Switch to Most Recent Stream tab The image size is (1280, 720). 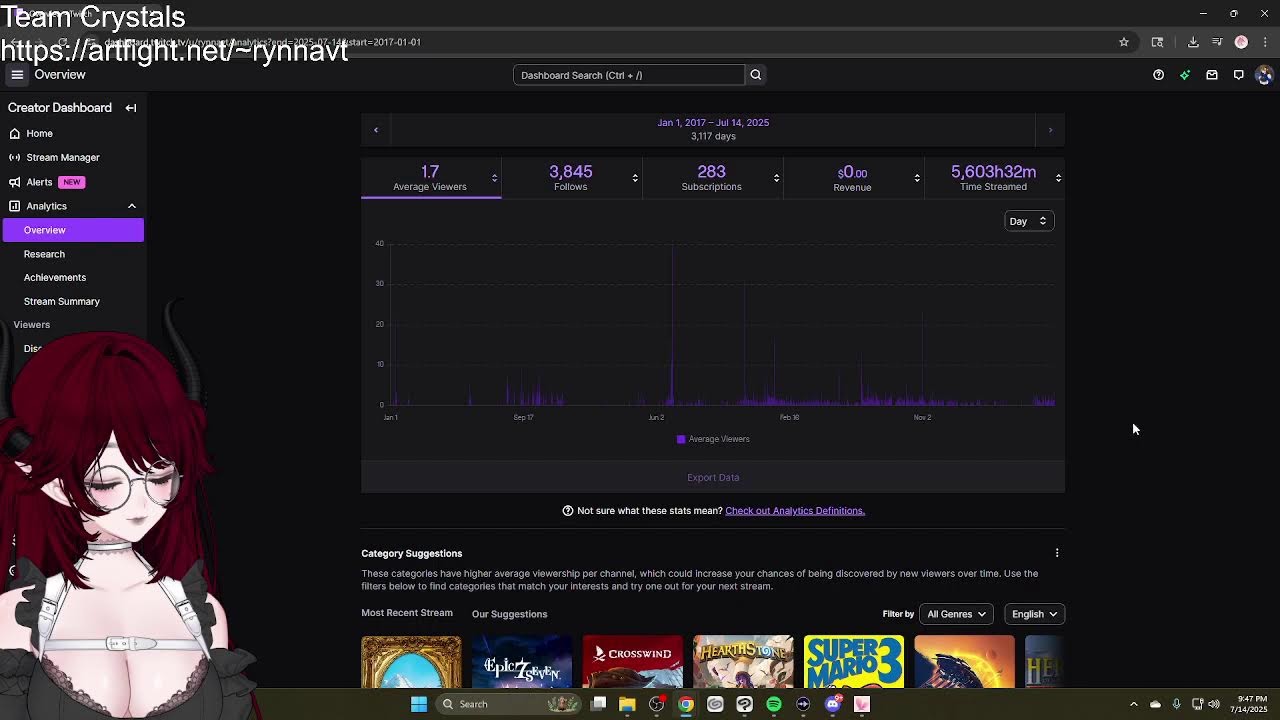[407, 613]
